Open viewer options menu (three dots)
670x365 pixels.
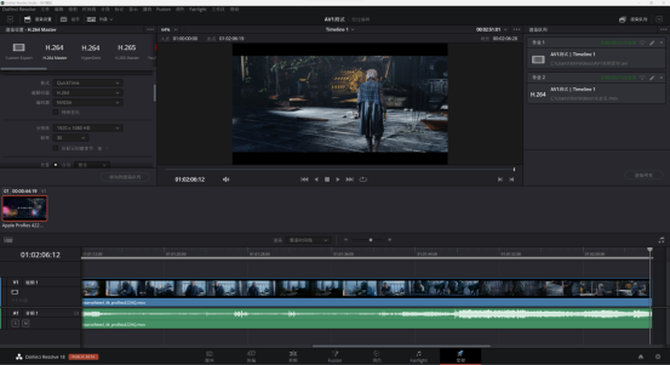(517, 29)
